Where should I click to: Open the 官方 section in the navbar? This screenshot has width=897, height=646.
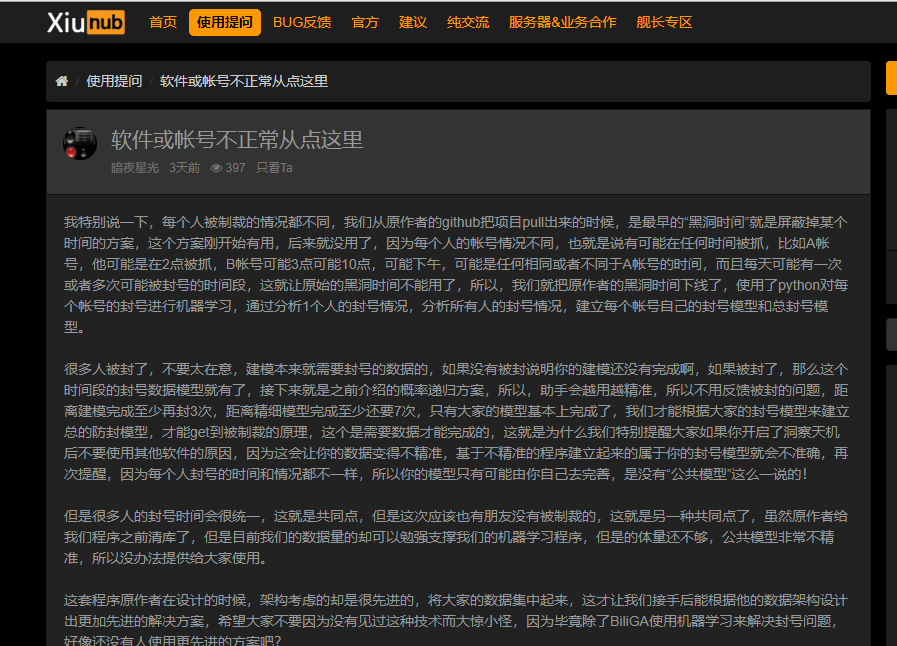(365, 22)
